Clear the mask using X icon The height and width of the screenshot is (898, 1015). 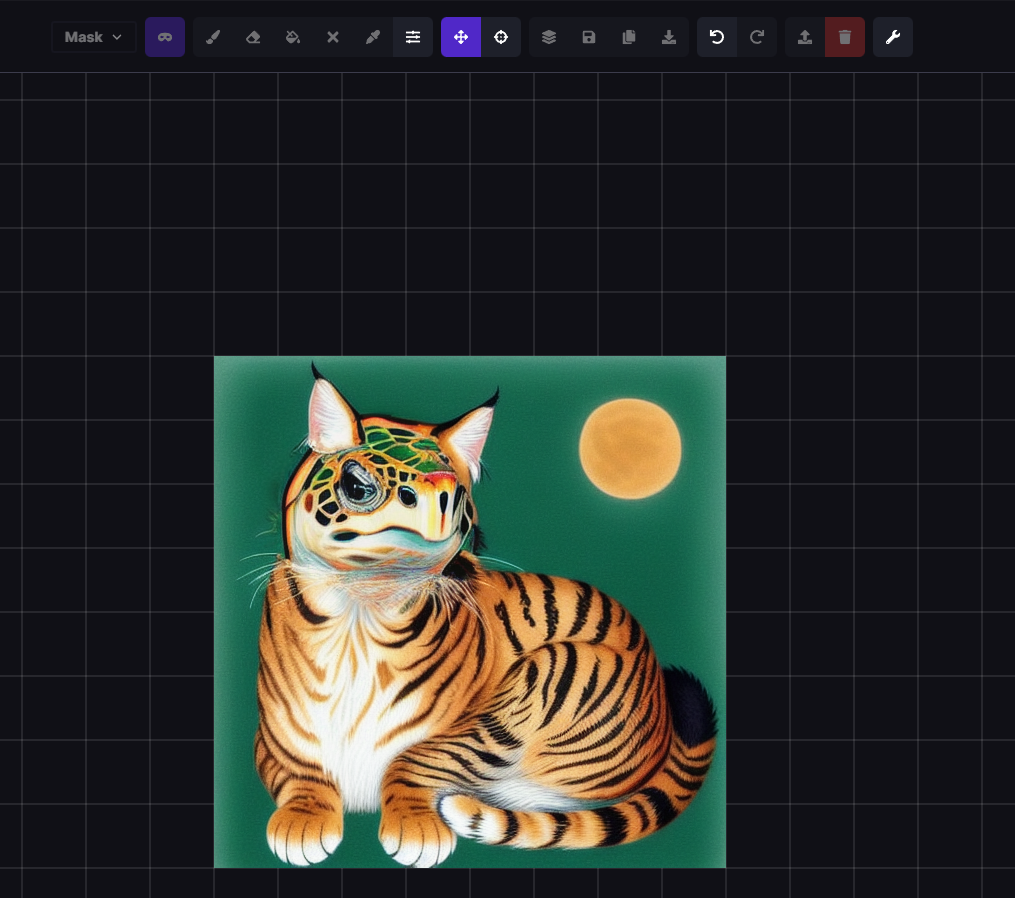coord(333,37)
